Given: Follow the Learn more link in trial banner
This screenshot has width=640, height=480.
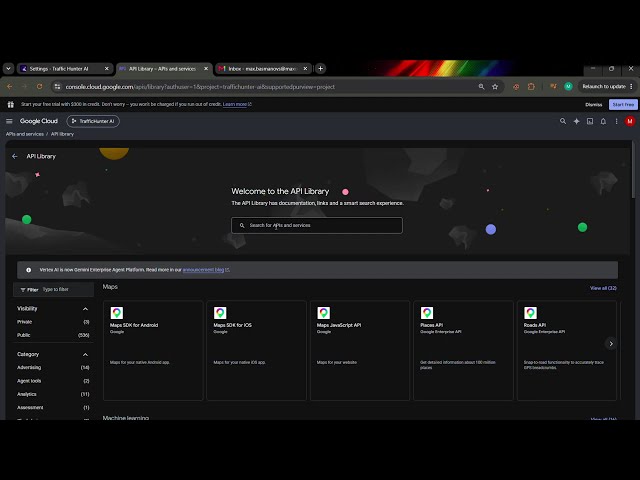Looking at the screenshot, I should [x=237, y=104].
